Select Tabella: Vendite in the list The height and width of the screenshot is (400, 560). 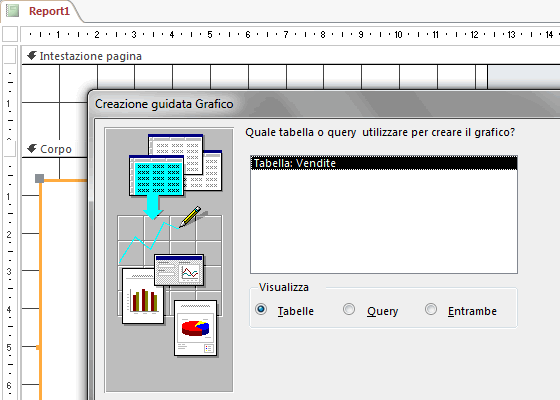click(384, 163)
